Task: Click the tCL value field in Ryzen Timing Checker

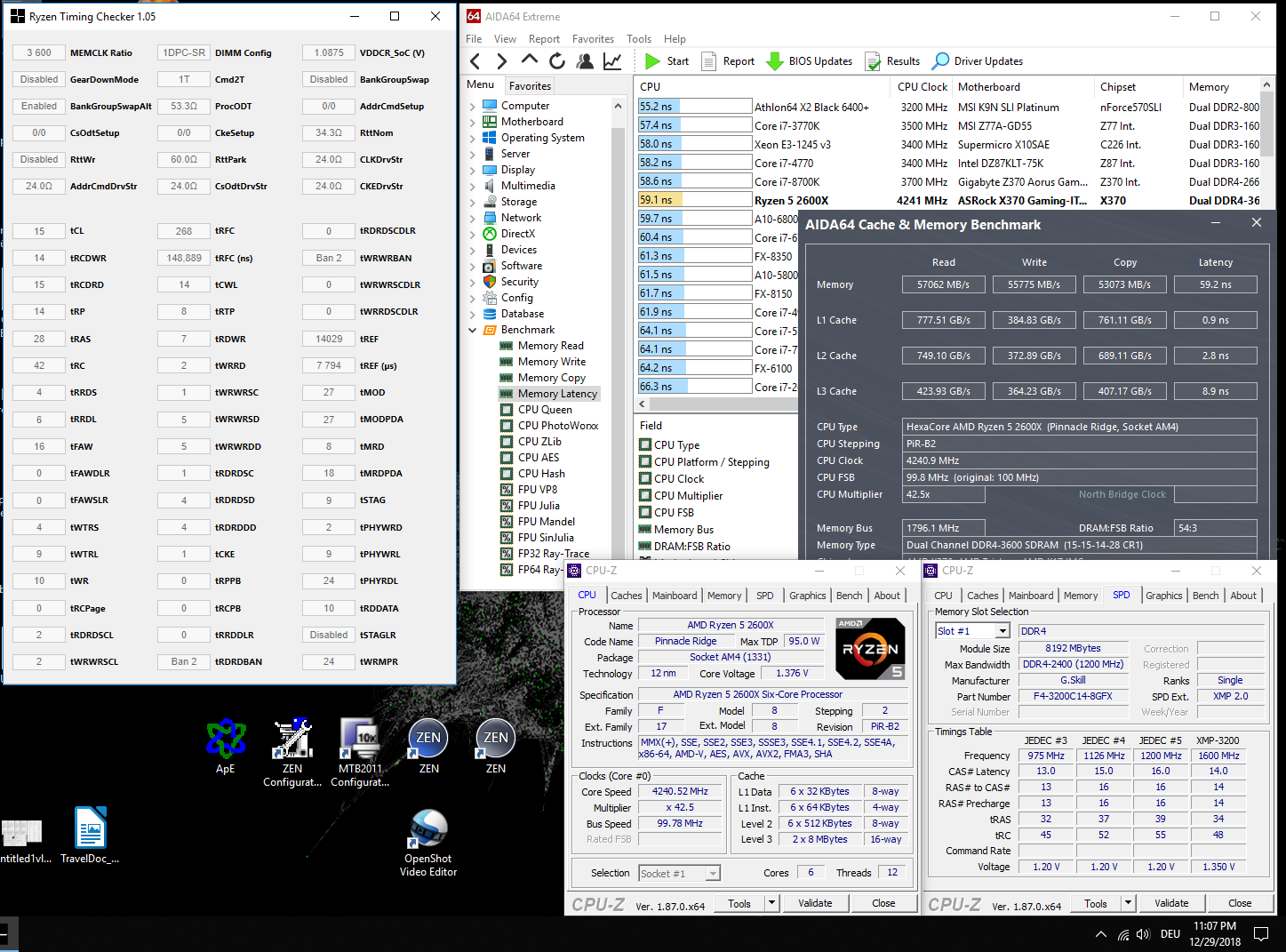Action: tap(39, 231)
